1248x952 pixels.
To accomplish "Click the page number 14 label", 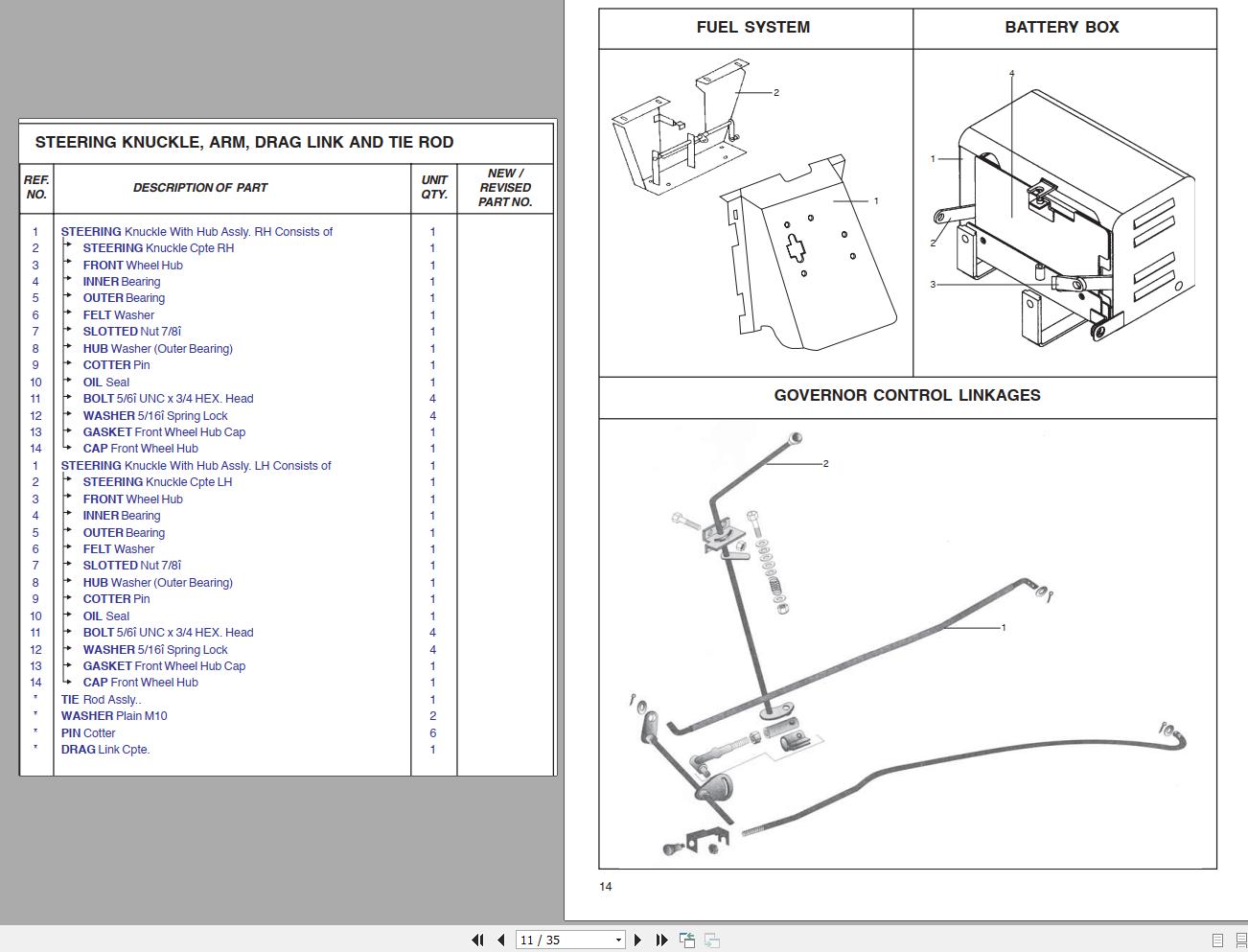I will point(605,887).
